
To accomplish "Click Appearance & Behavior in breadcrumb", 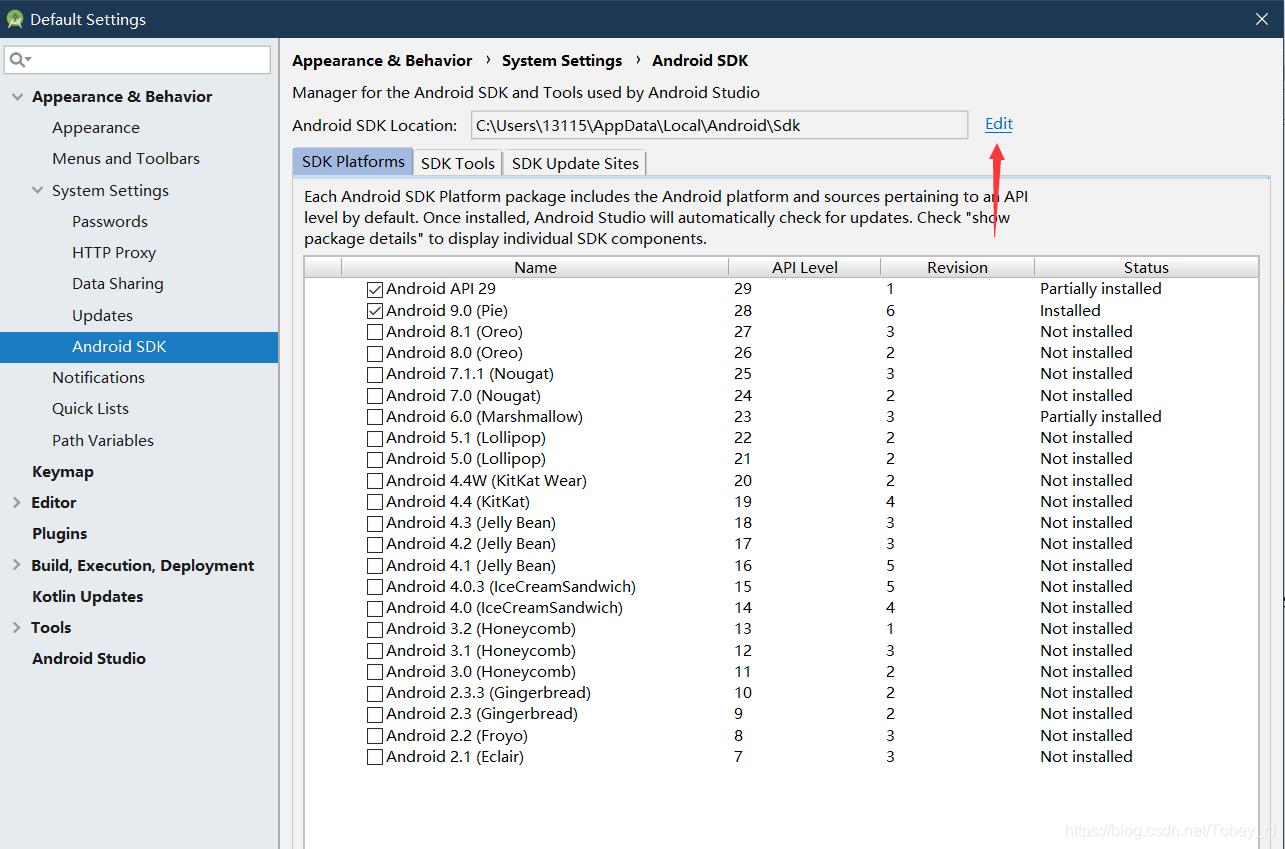I will [x=382, y=61].
